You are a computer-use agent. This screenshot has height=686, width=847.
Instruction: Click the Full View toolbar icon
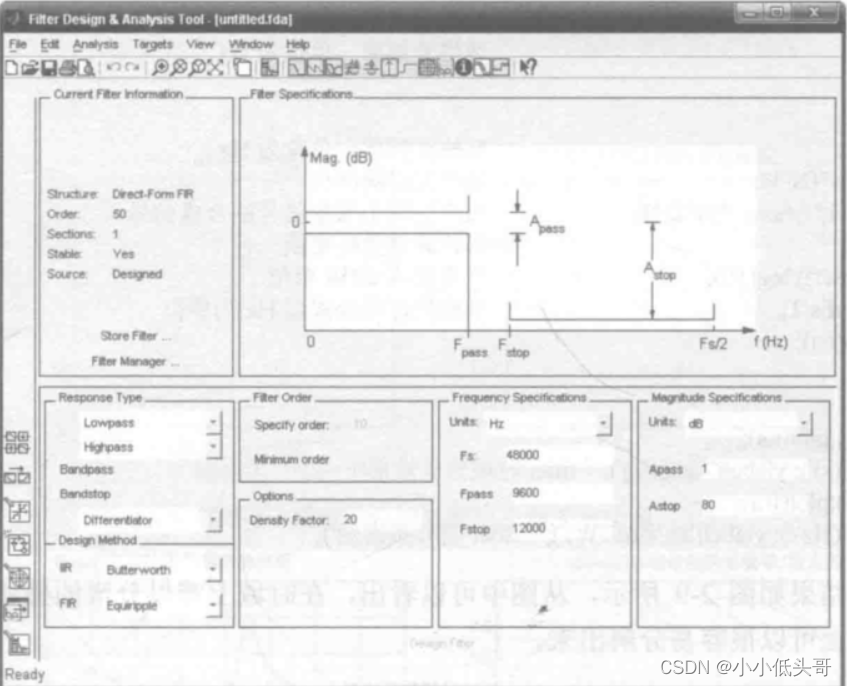216,68
